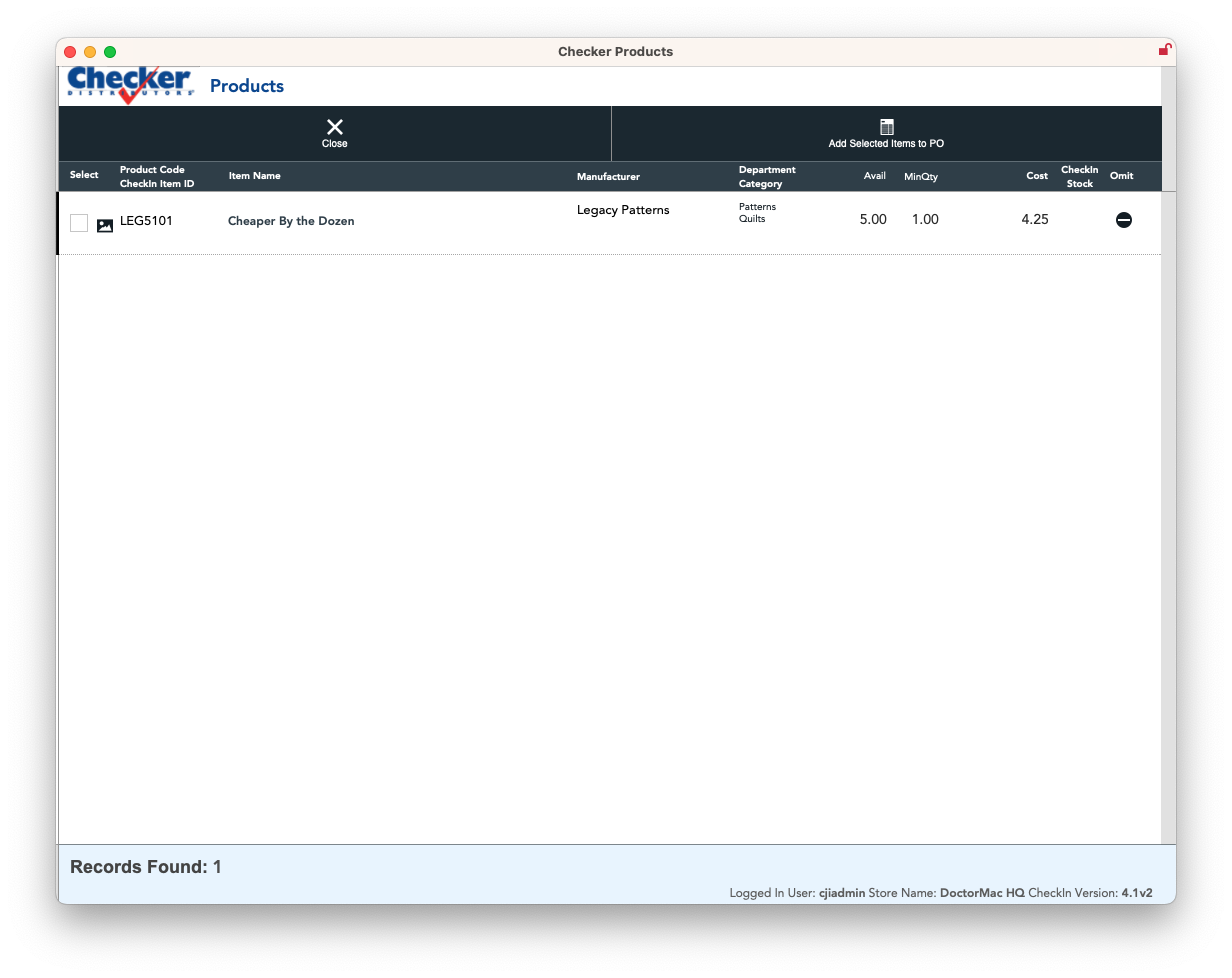Sort by the Item Name column header
The height and width of the screenshot is (978, 1232).
pyautogui.click(x=254, y=176)
